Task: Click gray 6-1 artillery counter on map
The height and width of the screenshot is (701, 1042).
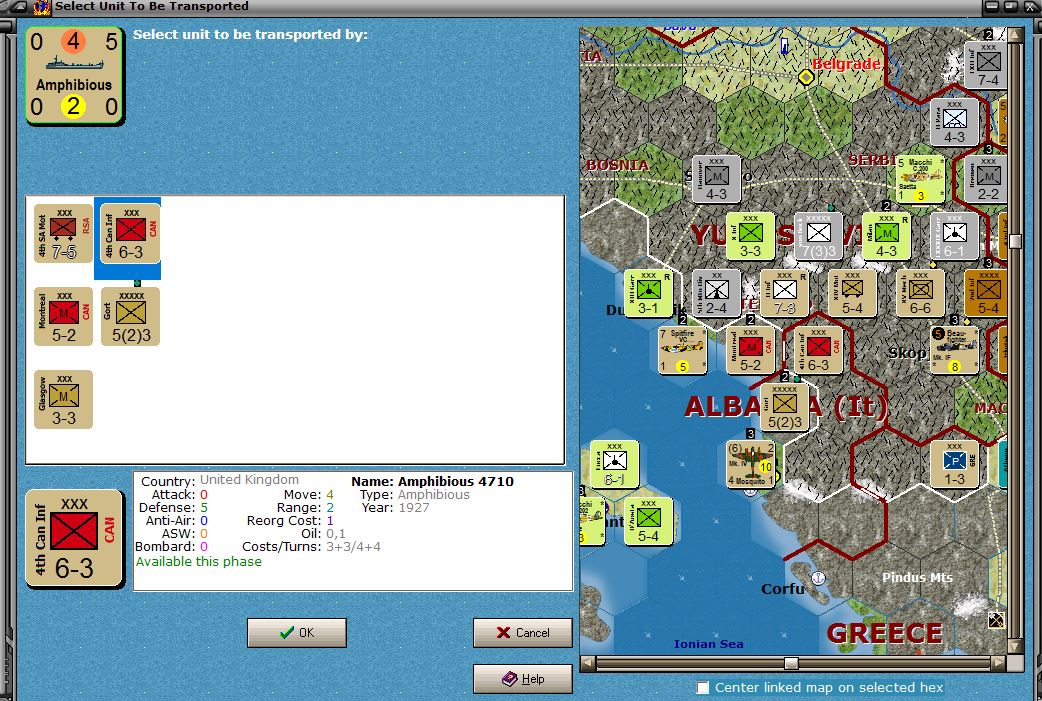Action: [954, 236]
